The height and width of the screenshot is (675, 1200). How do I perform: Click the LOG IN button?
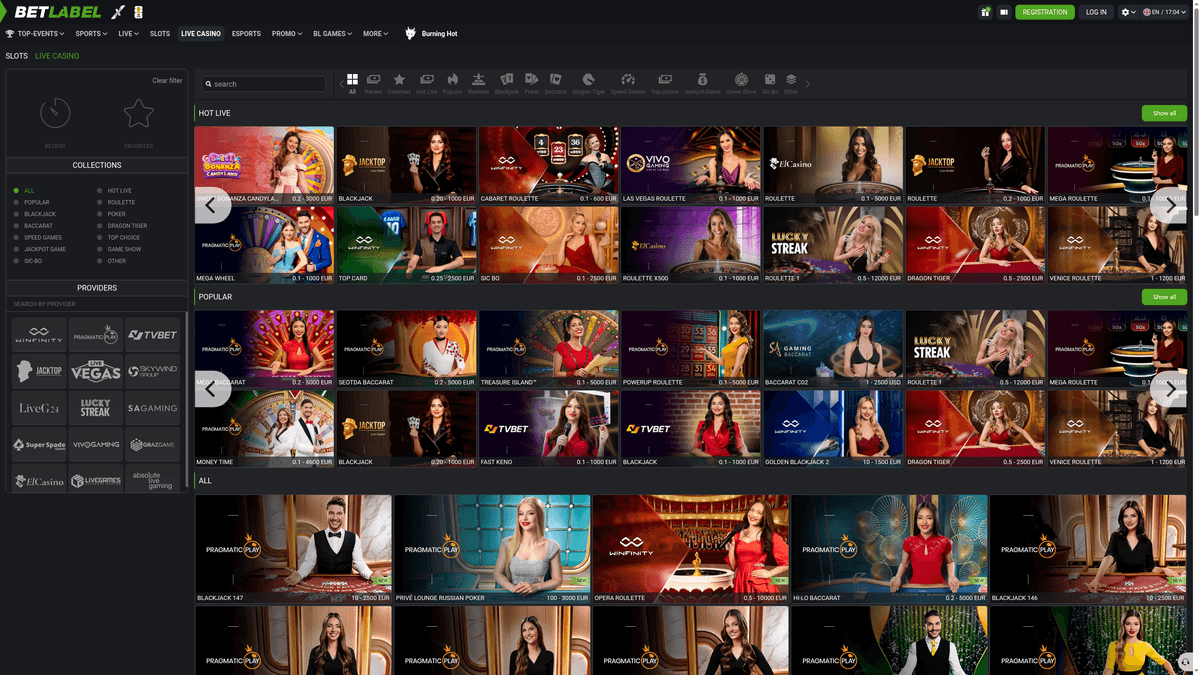click(x=1096, y=12)
